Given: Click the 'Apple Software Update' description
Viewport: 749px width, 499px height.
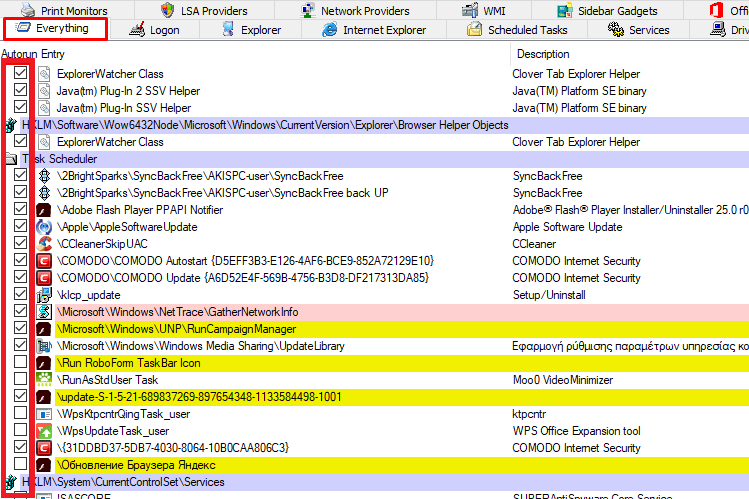Looking at the screenshot, I should (567, 227).
